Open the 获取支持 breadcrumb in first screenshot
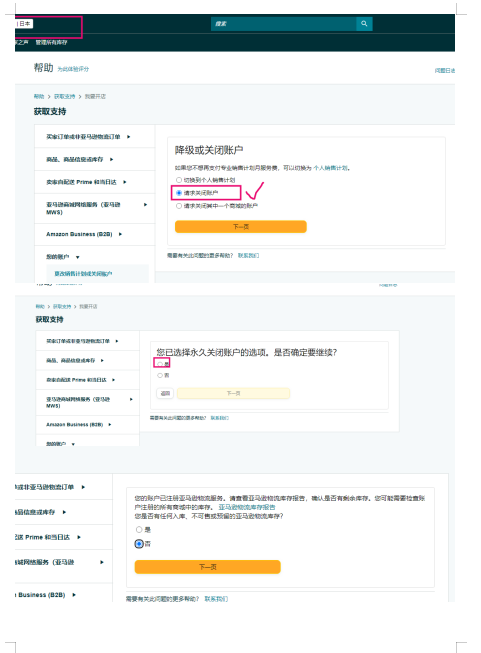Image resolution: width=481 pixels, height=653 pixels. (x=64, y=97)
